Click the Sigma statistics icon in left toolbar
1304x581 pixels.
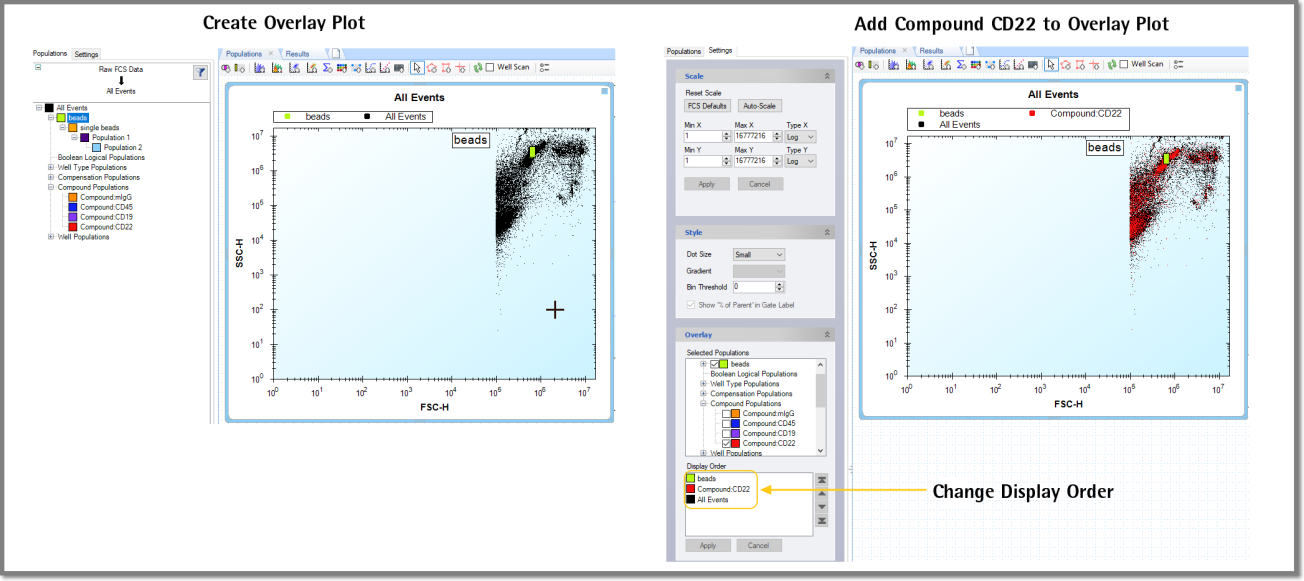327,68
